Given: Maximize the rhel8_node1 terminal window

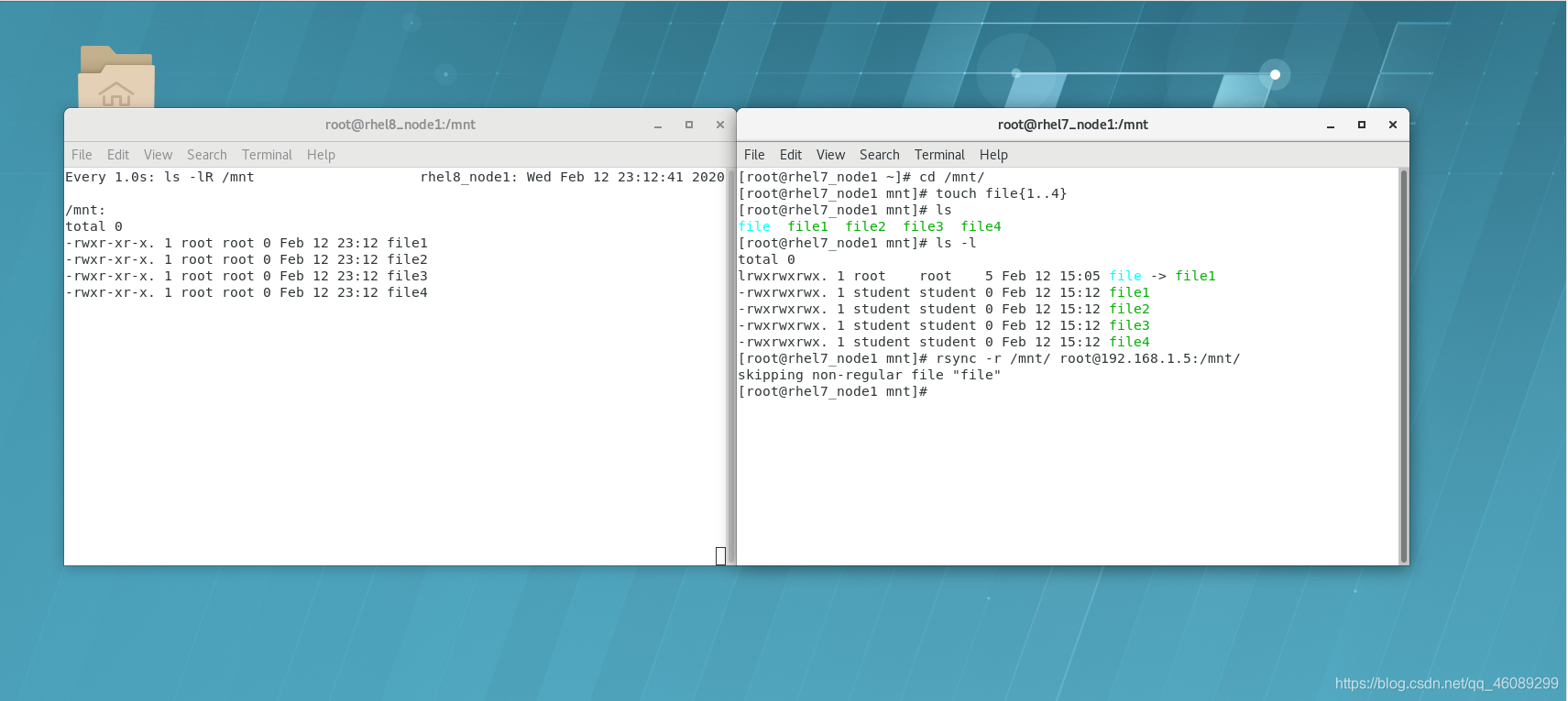Looking at the screenshot, I should (x=689, y=125).
